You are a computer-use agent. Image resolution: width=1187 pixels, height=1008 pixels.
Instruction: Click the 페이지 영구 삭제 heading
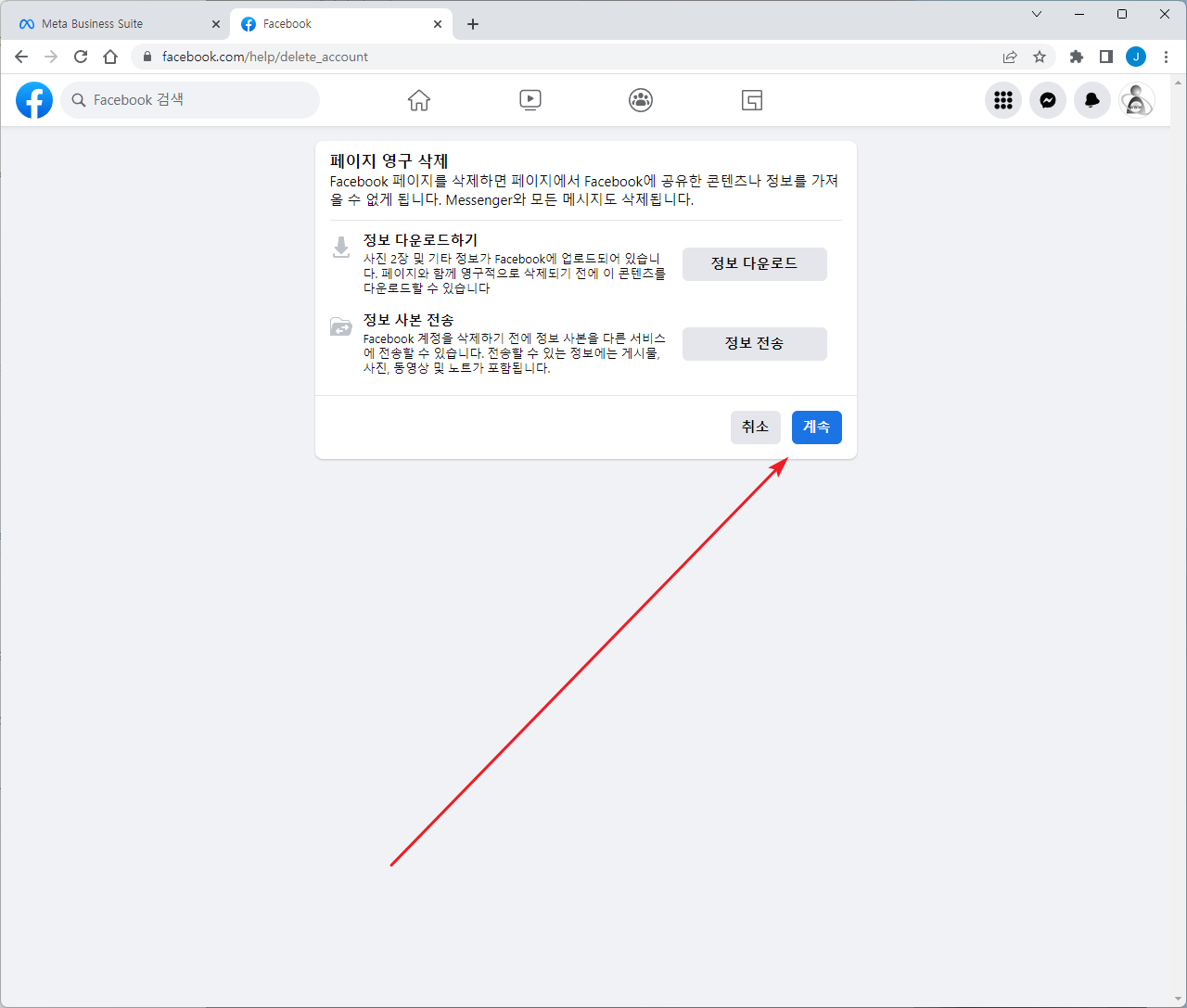(389, 161)
